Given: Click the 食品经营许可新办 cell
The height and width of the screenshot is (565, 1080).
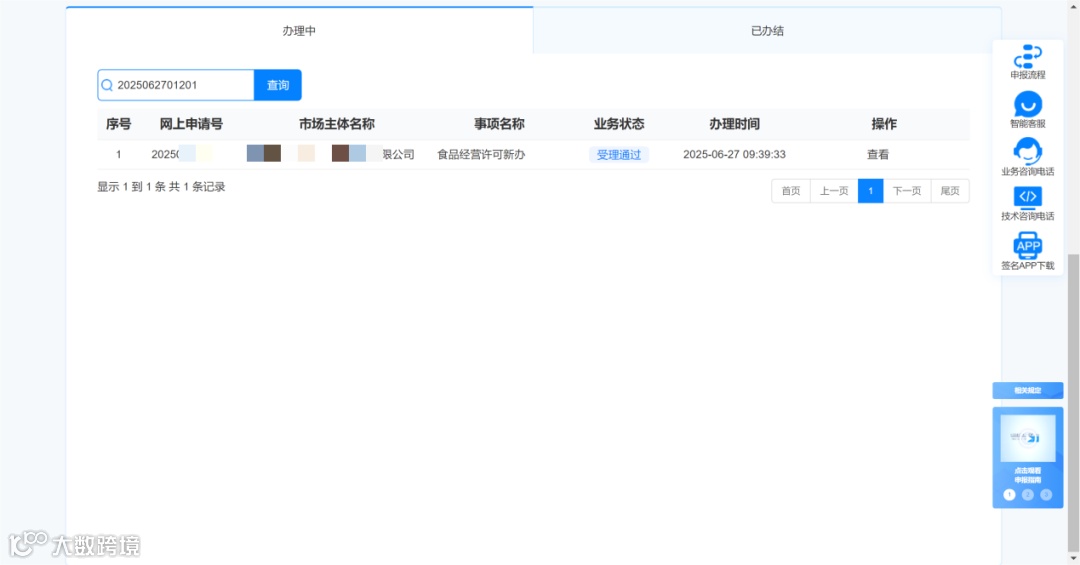Looking at the screenshot, I should [x=481, y=154].
